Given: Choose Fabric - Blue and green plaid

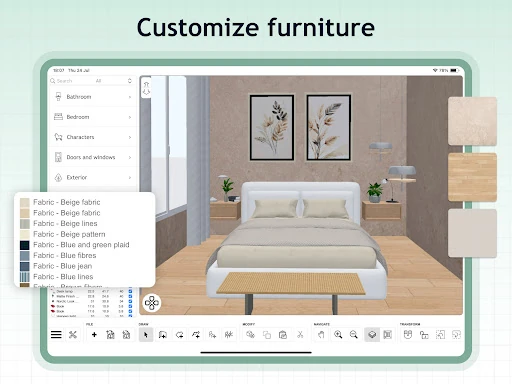Looking at the screenshot, I should [x=75, y=245].
